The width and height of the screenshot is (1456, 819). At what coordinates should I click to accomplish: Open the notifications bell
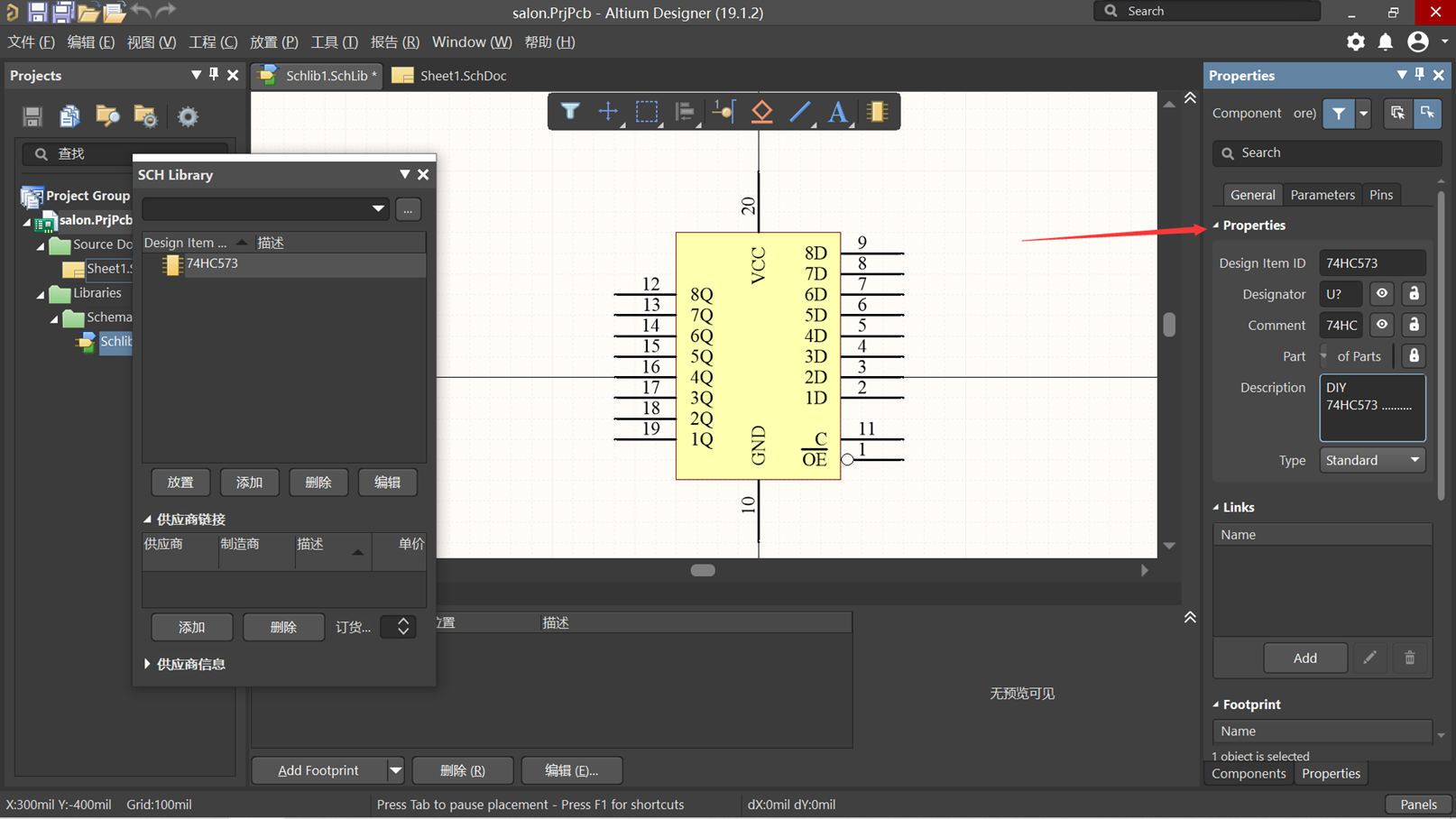coord(1386,41)
